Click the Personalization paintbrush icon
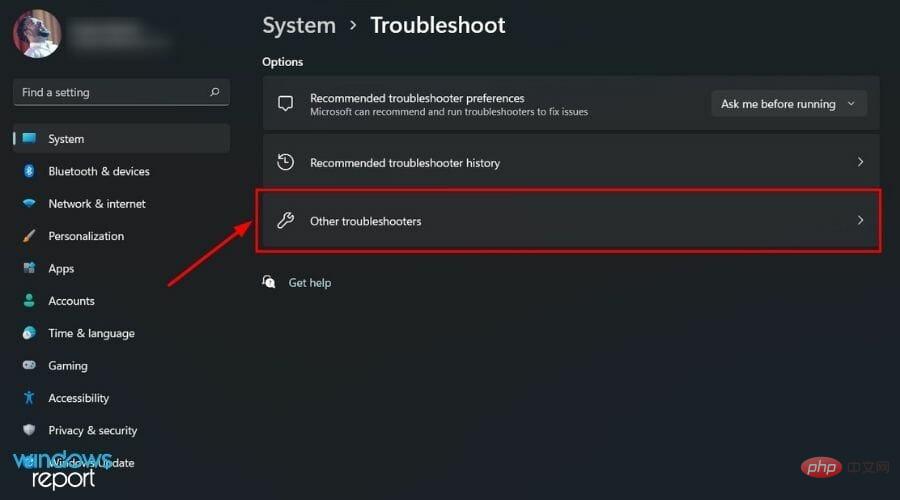Screen dimensions: 900x500 [29, 236]
